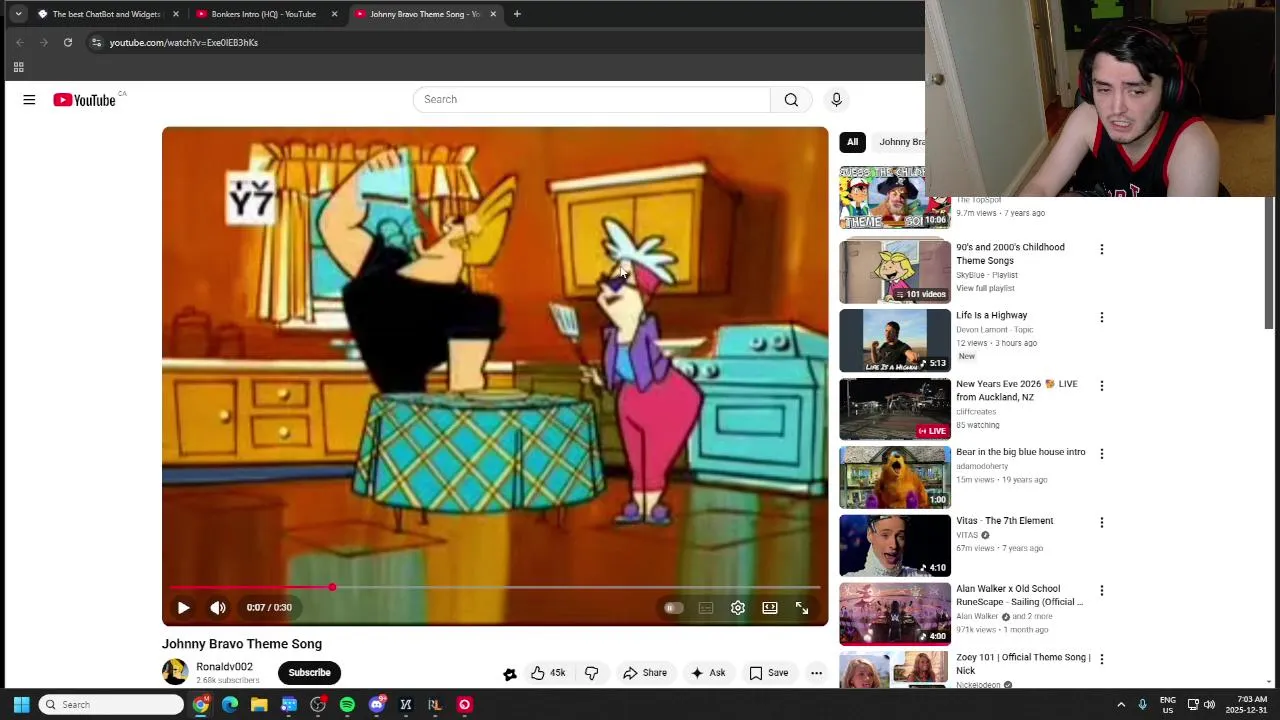Focus the YouTube search box
The height and width of the screenshot is (720, 1280).
tap(591, 99)
